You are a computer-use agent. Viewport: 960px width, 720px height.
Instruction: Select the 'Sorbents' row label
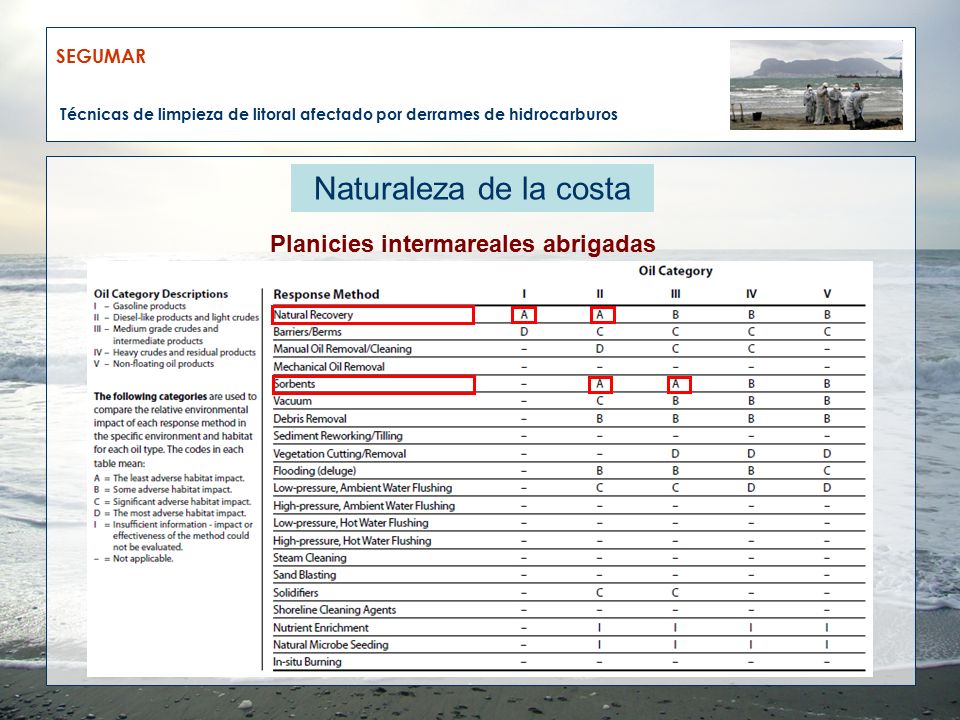(x=294, y=384)
